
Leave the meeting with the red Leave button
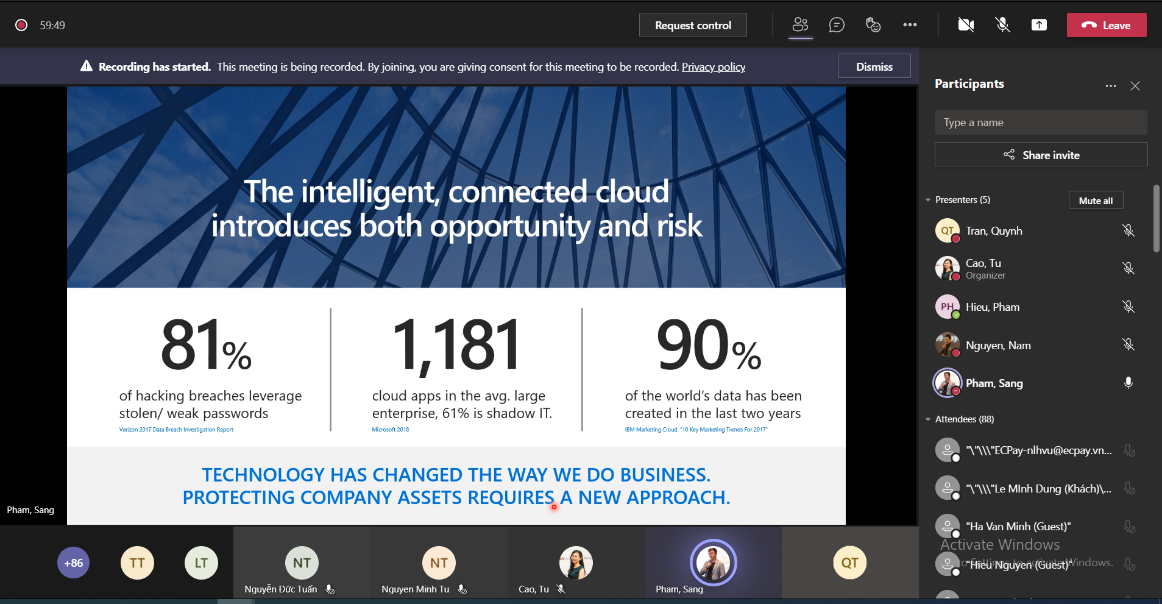pos(1106,25)
